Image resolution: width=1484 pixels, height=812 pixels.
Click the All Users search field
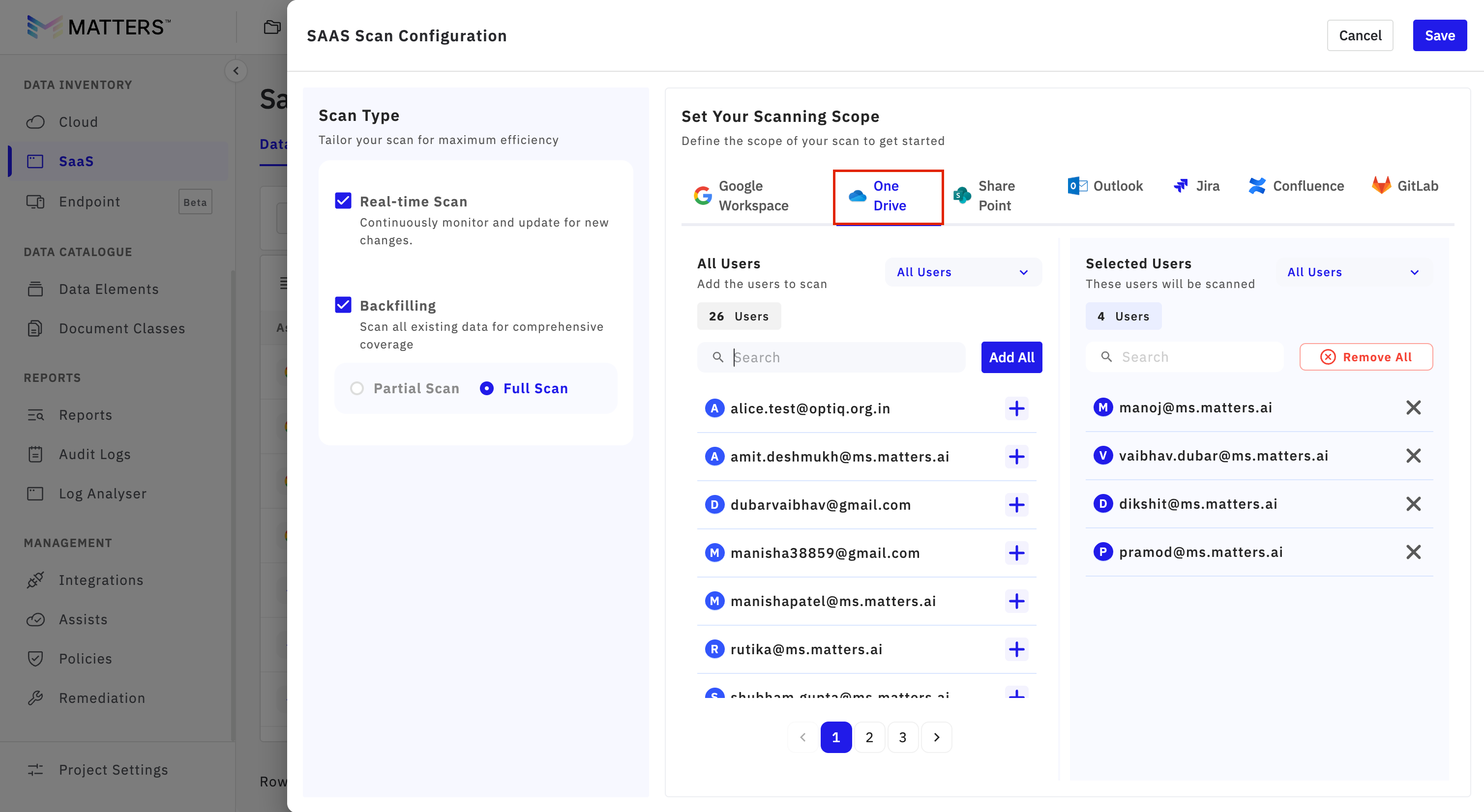point(831,357)
